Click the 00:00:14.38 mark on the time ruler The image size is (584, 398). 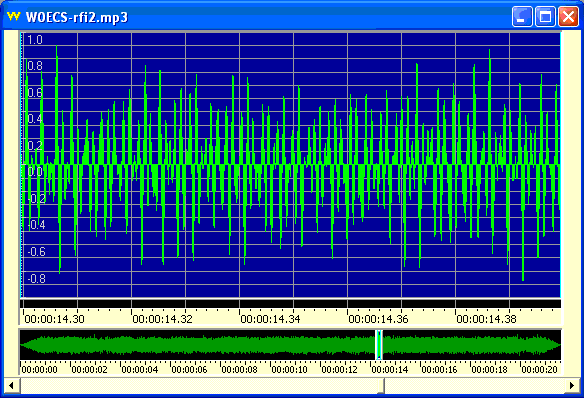click(x=486, y=319)
